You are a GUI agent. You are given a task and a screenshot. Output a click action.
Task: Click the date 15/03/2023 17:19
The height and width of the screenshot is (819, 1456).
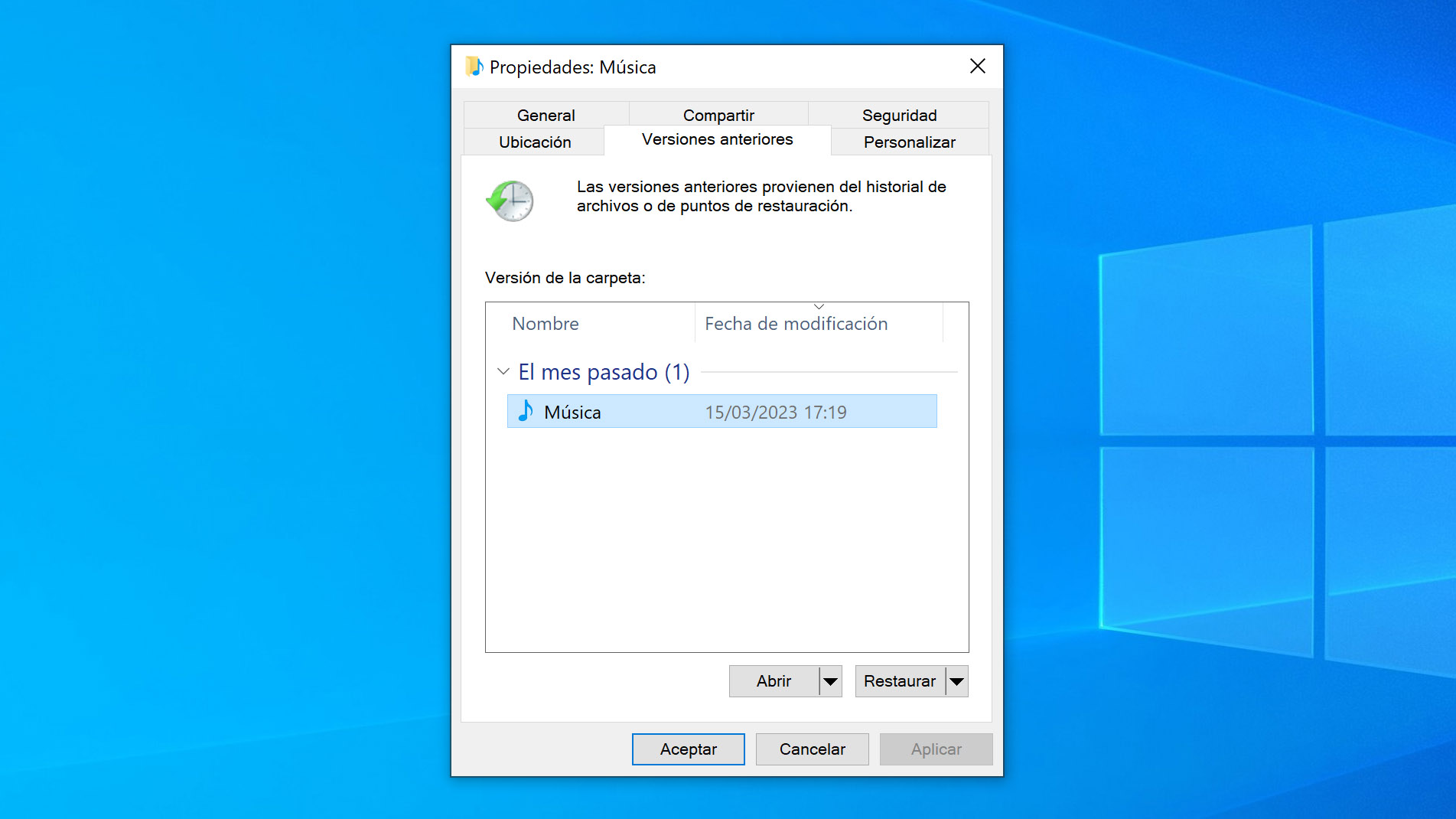pyautogui.click(x=776, y=412)
